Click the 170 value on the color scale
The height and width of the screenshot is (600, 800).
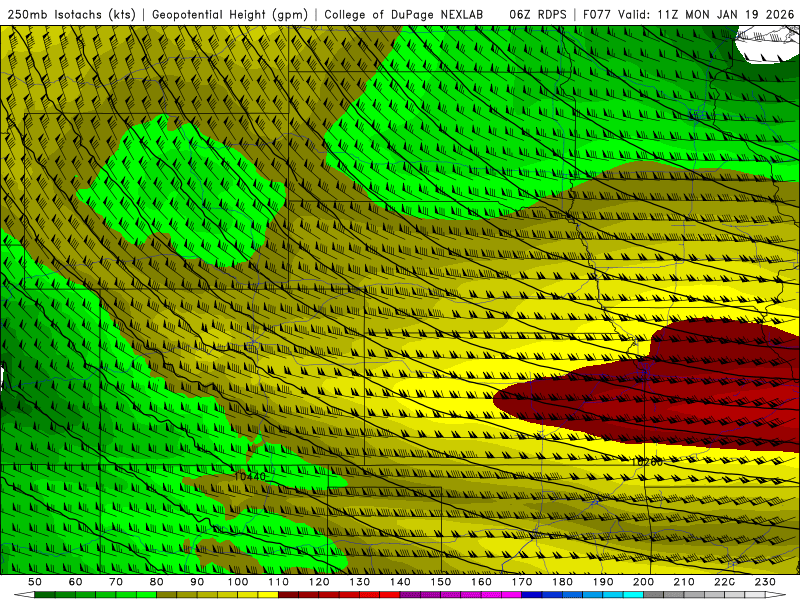pyautogui.click(x=522, y=582)
